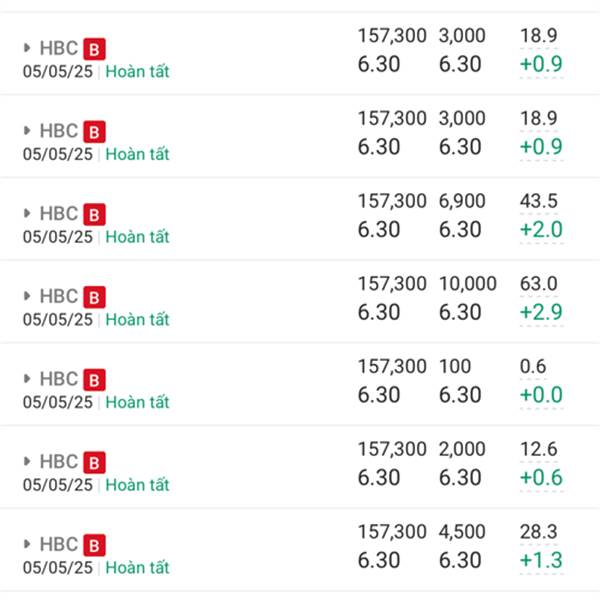This screenshot has width=600, height=600.
Task: Open the 0.6 value order row
Action: tap(300, 385)
